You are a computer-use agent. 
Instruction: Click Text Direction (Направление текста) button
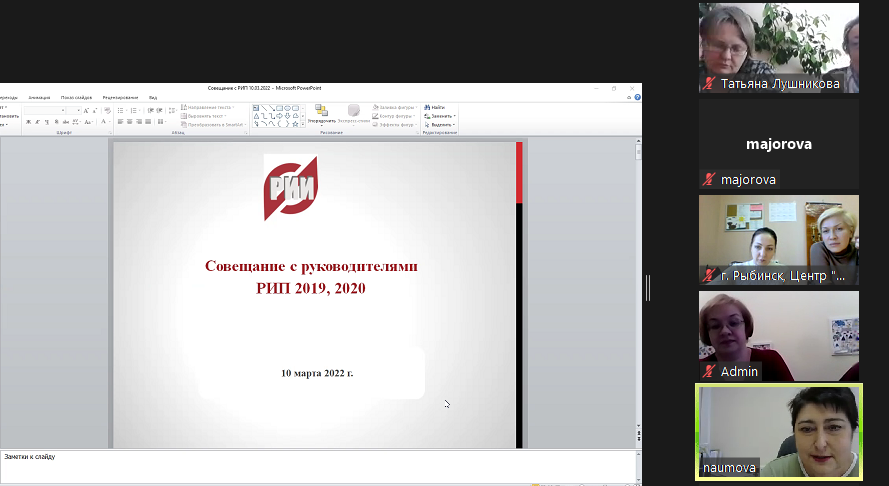point(208,107)
